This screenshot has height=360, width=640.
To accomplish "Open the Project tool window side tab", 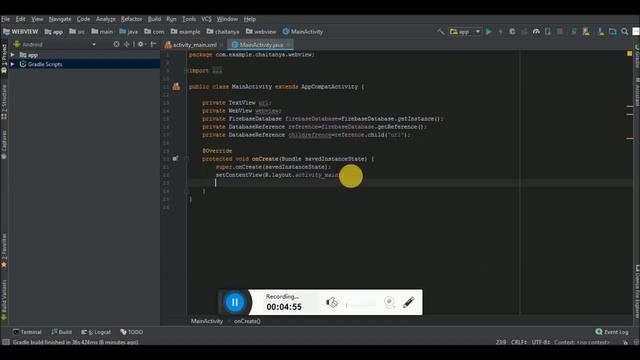I will (x=4, y=58).
